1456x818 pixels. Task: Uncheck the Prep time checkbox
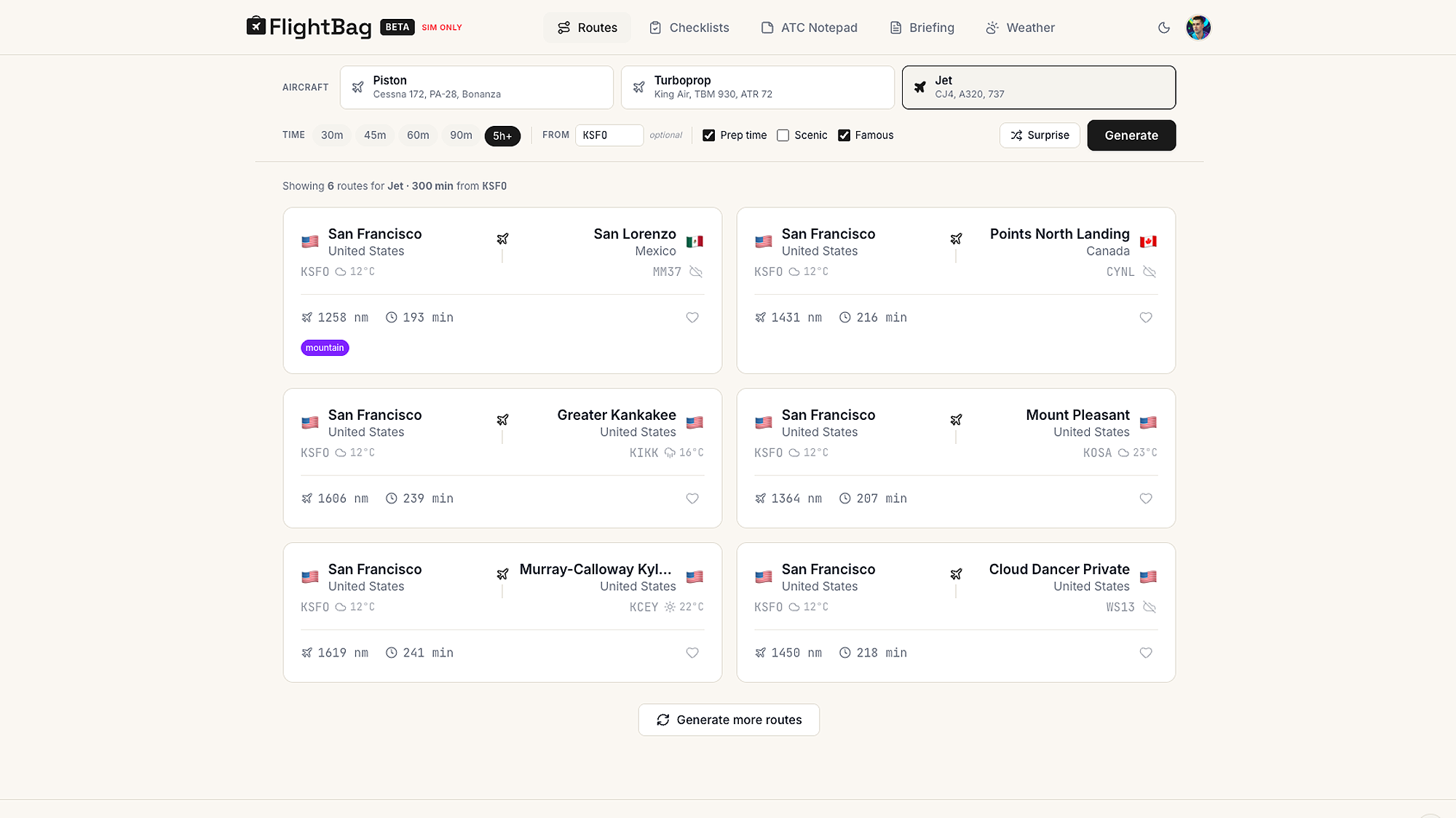pos(708,135)
